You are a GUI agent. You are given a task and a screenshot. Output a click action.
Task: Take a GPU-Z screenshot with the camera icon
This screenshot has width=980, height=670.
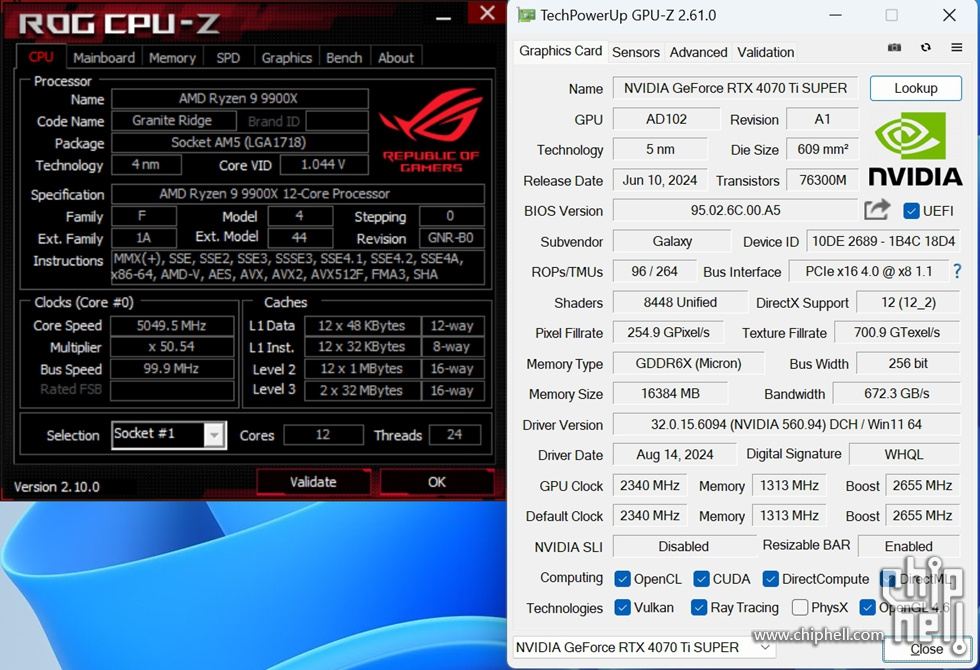click(x=894, y=48)
